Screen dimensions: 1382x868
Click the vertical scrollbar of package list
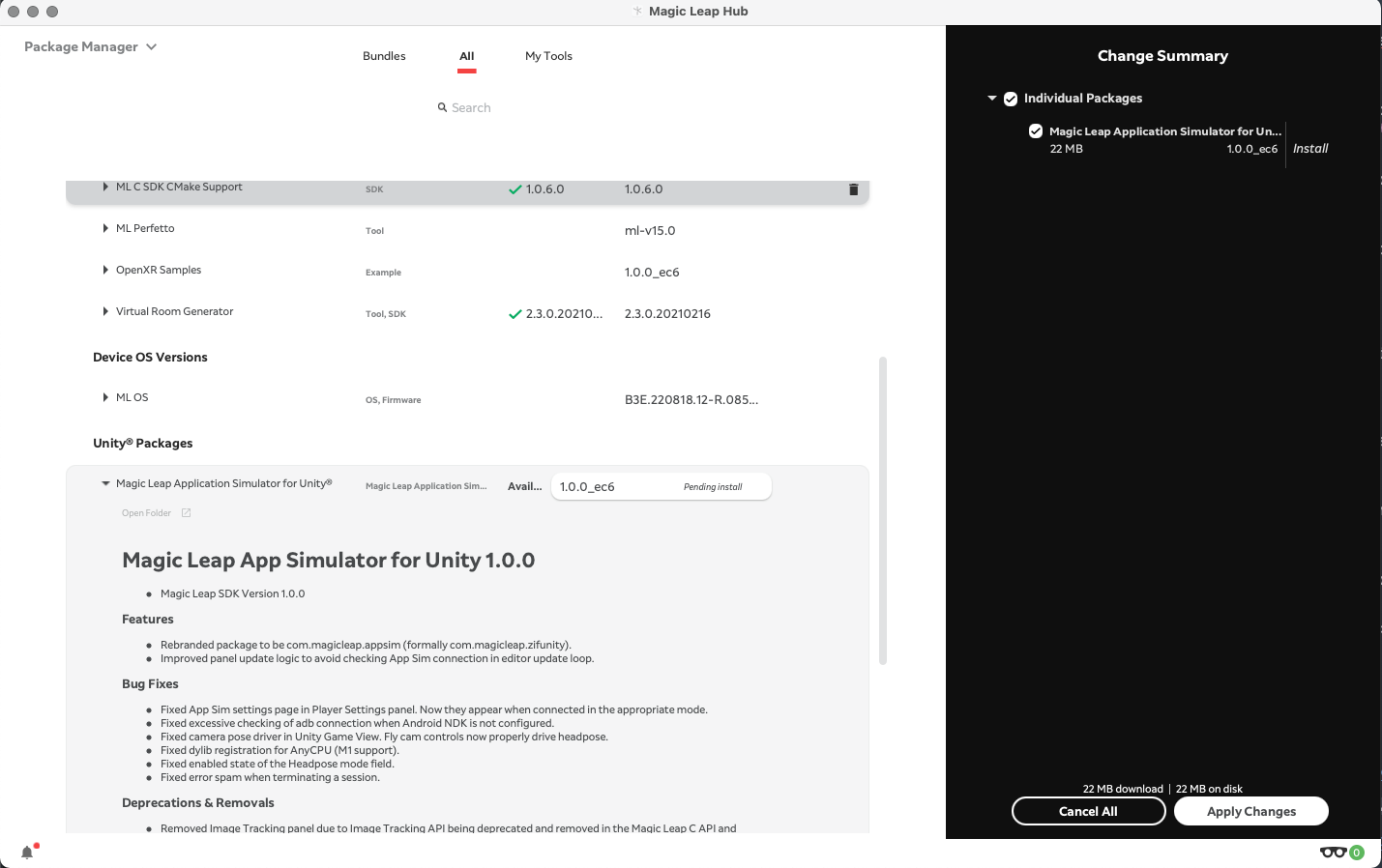[x=882, y=510]
